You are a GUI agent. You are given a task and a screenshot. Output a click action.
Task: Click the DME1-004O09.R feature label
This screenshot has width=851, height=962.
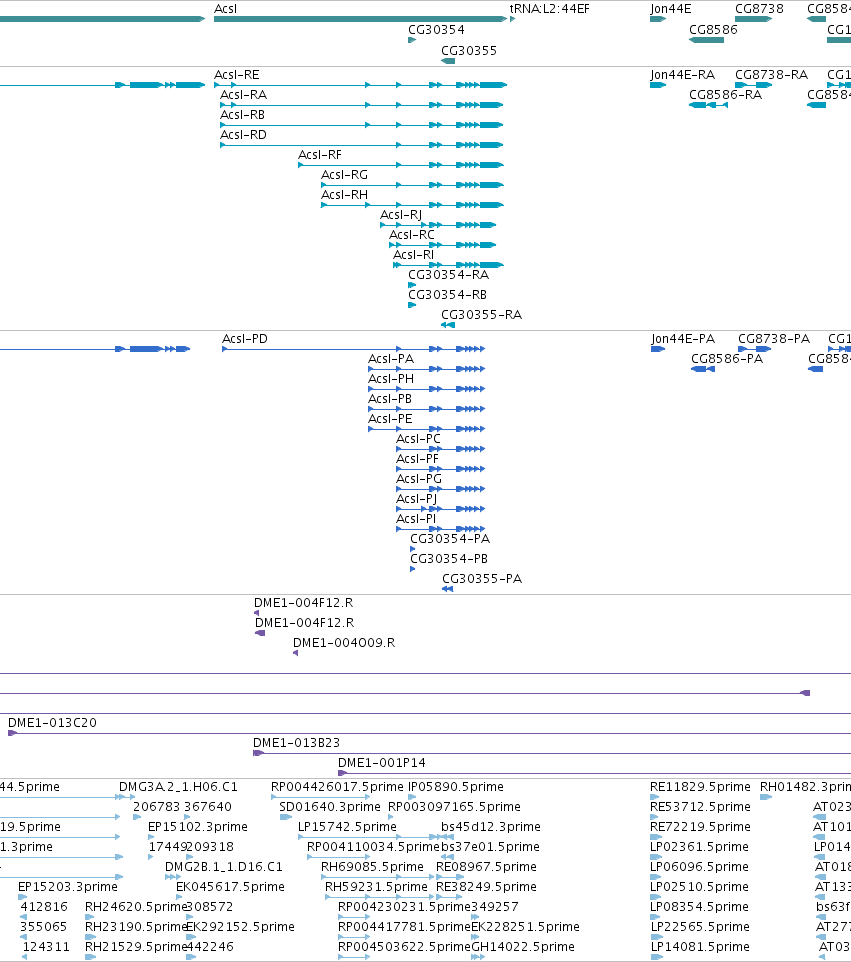(x=344, y=643)
